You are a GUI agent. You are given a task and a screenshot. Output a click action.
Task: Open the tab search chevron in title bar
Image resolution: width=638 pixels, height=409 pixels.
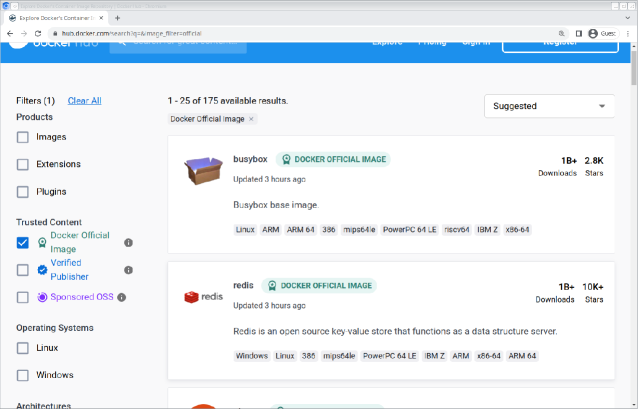[628, 18]
